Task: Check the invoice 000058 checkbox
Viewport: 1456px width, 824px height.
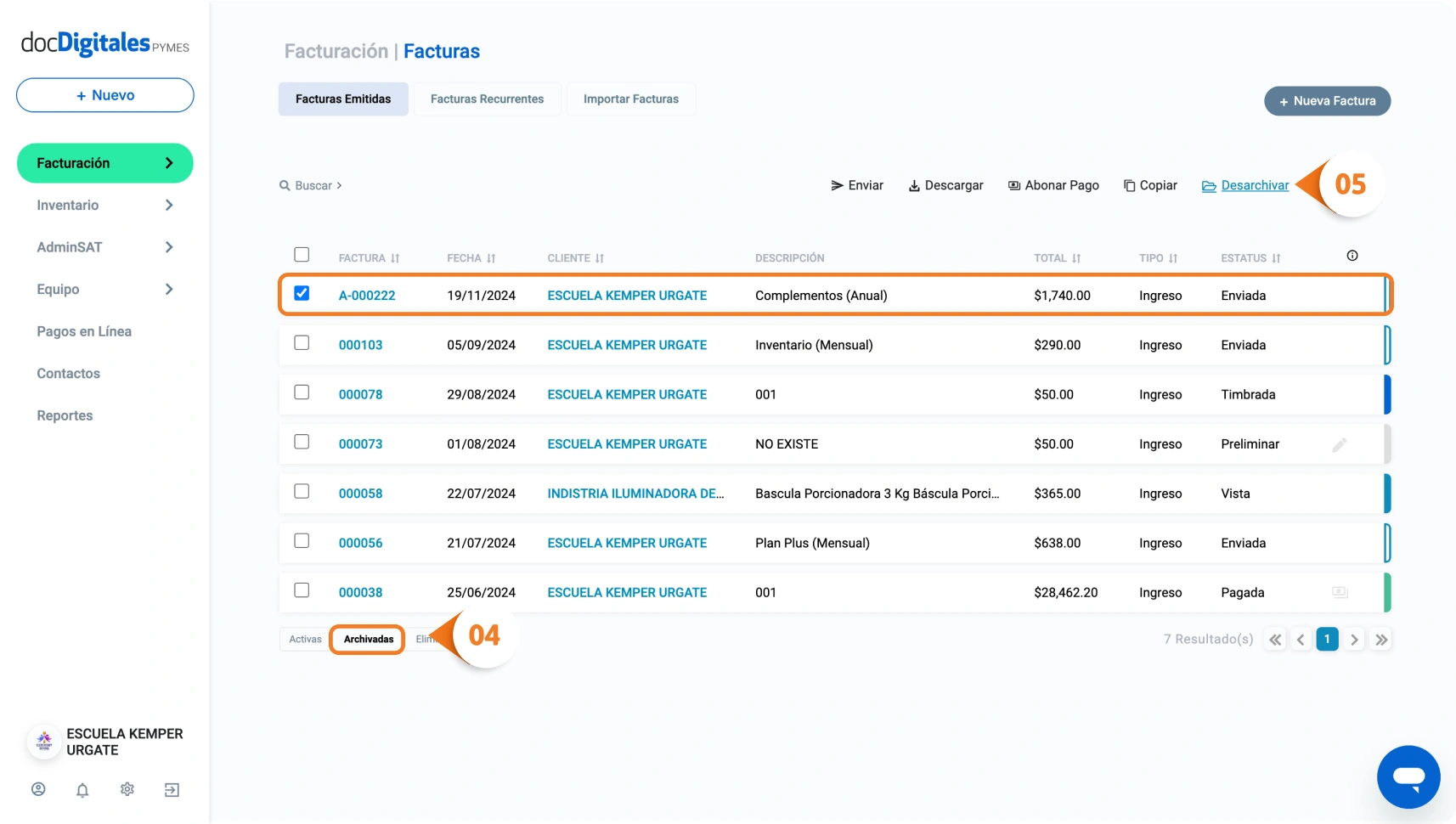Action: [x=302, y=491]
